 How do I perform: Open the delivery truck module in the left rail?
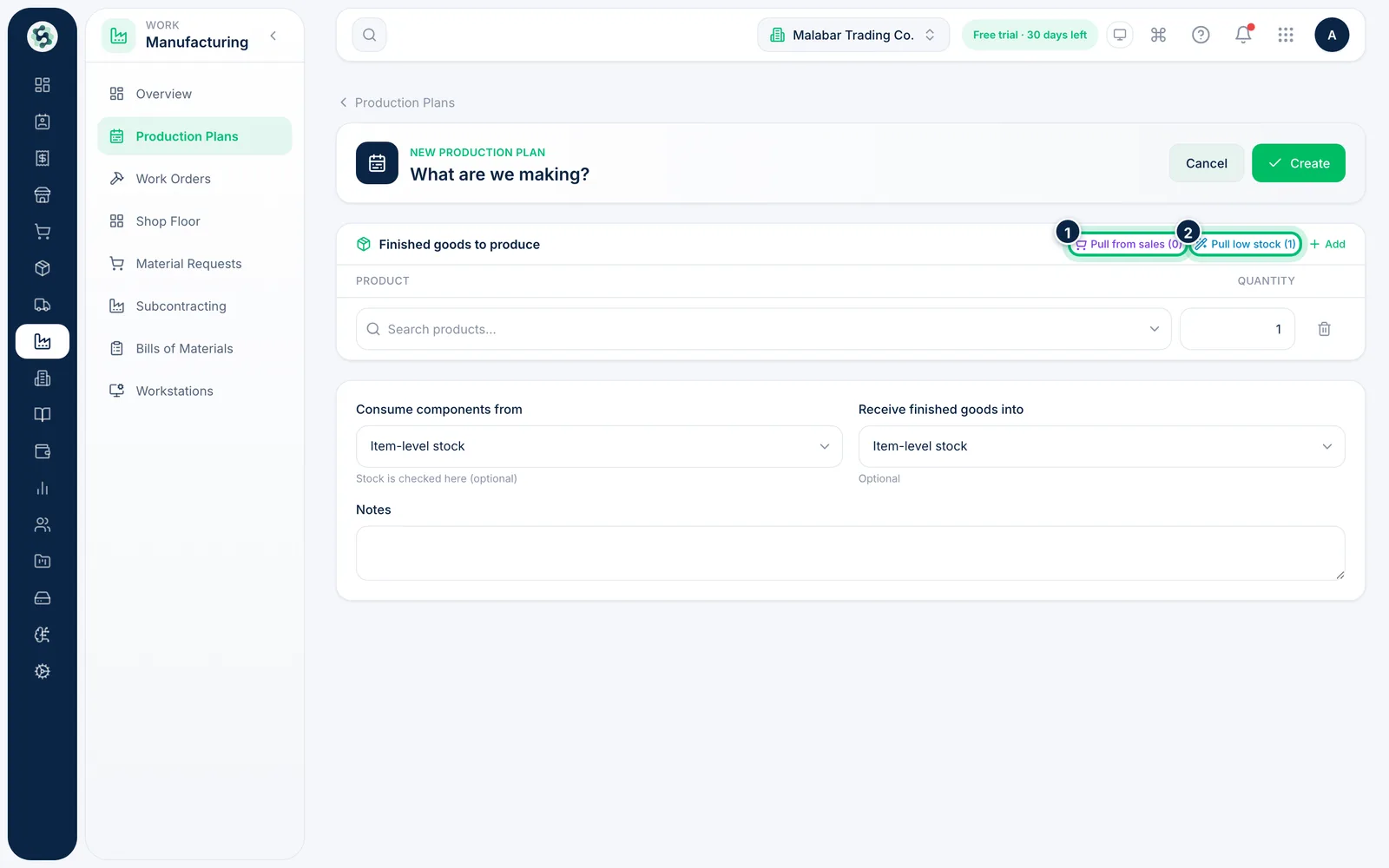(42, 305)
